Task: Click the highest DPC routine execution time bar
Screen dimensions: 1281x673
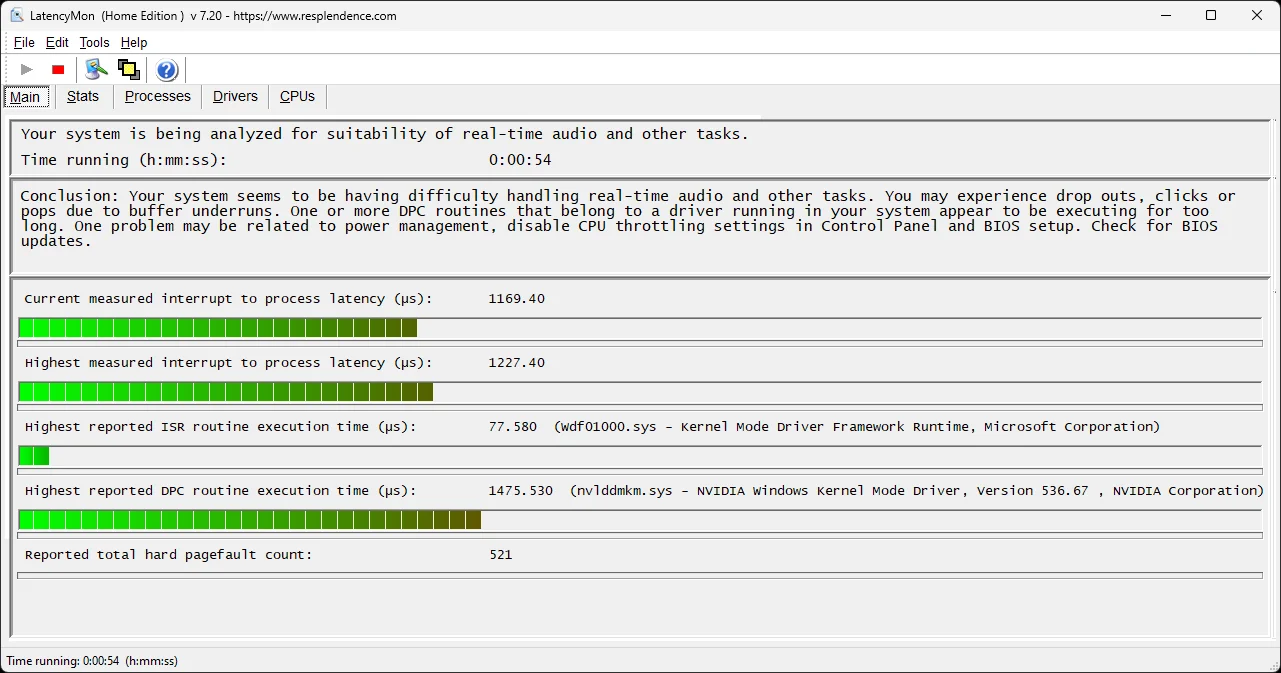Action: pyautogui.click(x=640, y=520)
